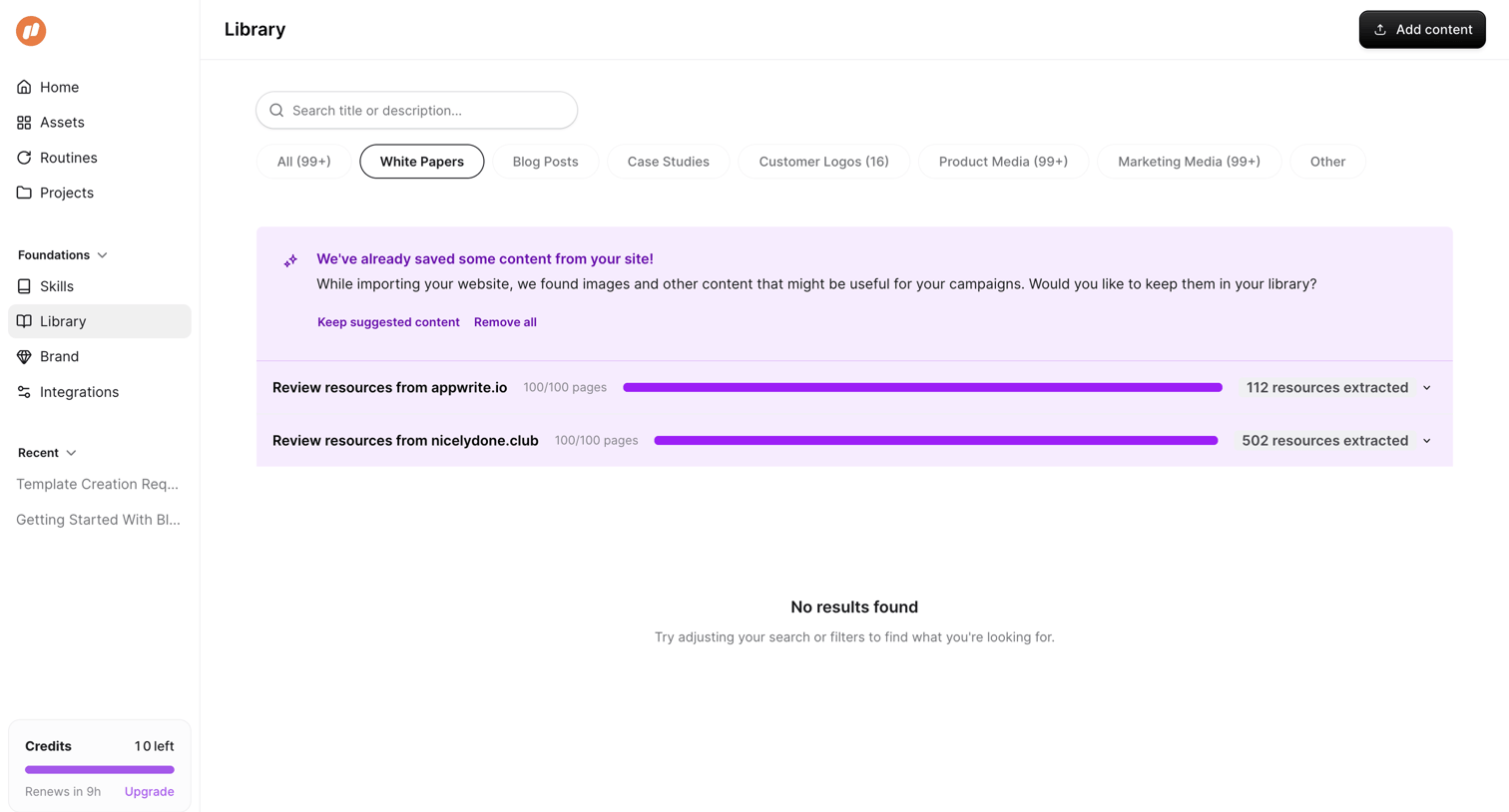
Task: Click the Credits usage bar
Action: [100, 770]
